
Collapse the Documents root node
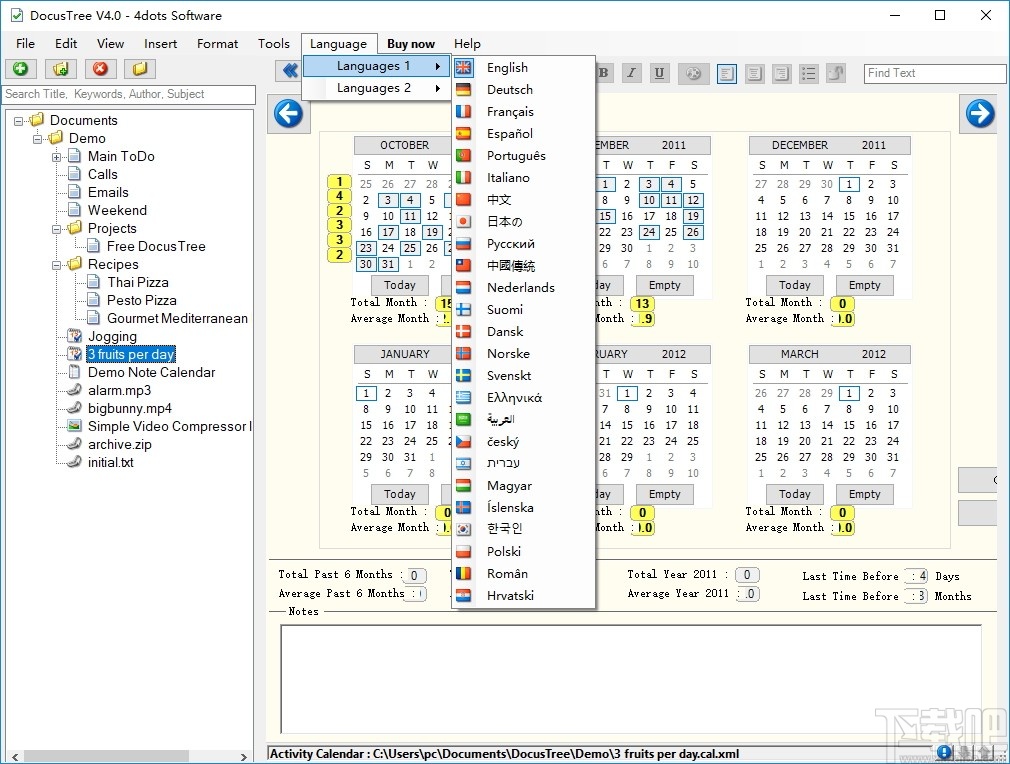(19, 120)
